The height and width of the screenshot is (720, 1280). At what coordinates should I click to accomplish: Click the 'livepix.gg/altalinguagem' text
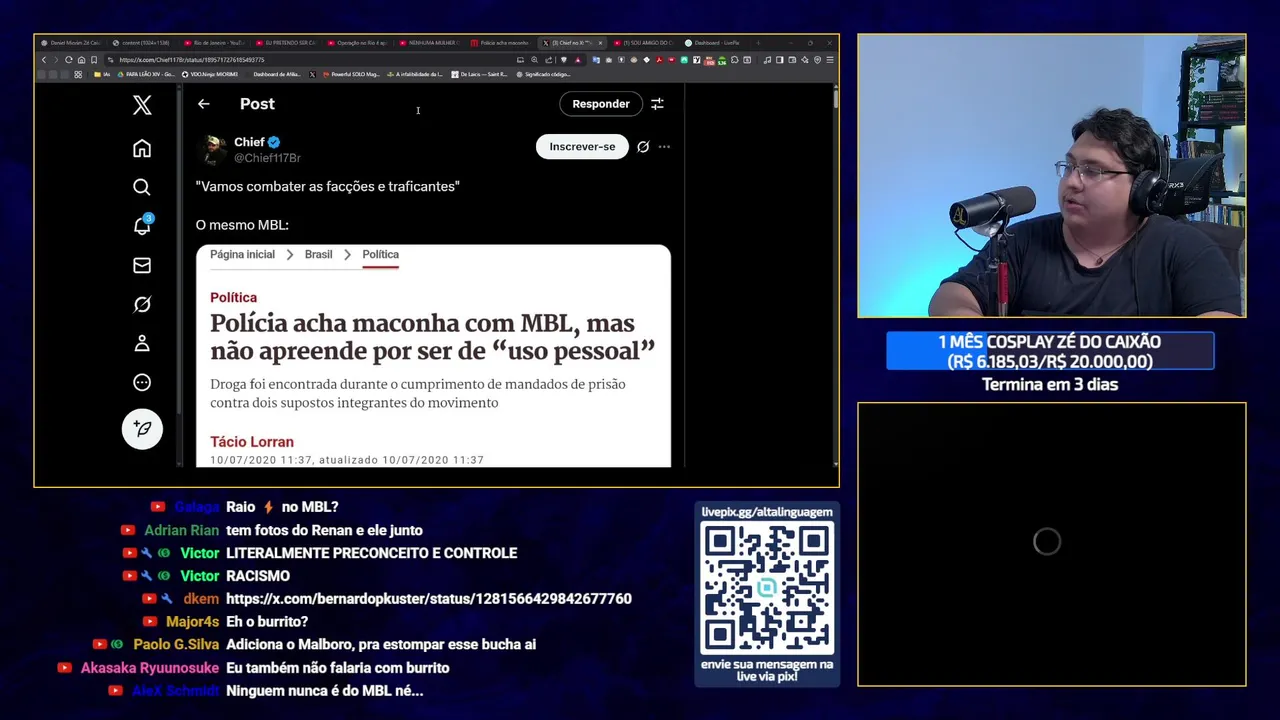point(767,512)
